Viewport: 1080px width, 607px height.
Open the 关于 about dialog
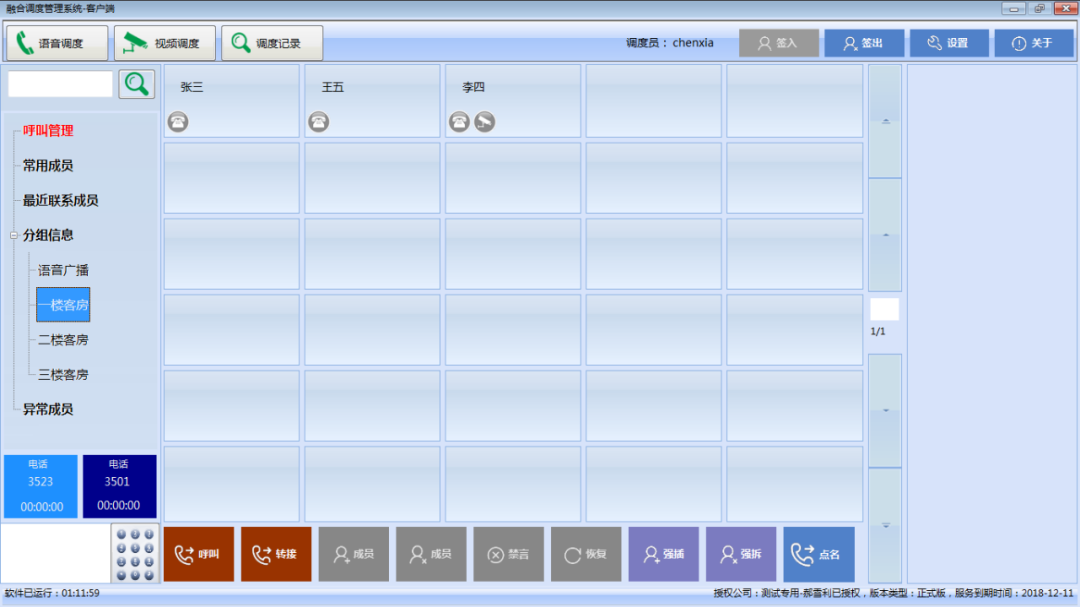point(1033,43)
